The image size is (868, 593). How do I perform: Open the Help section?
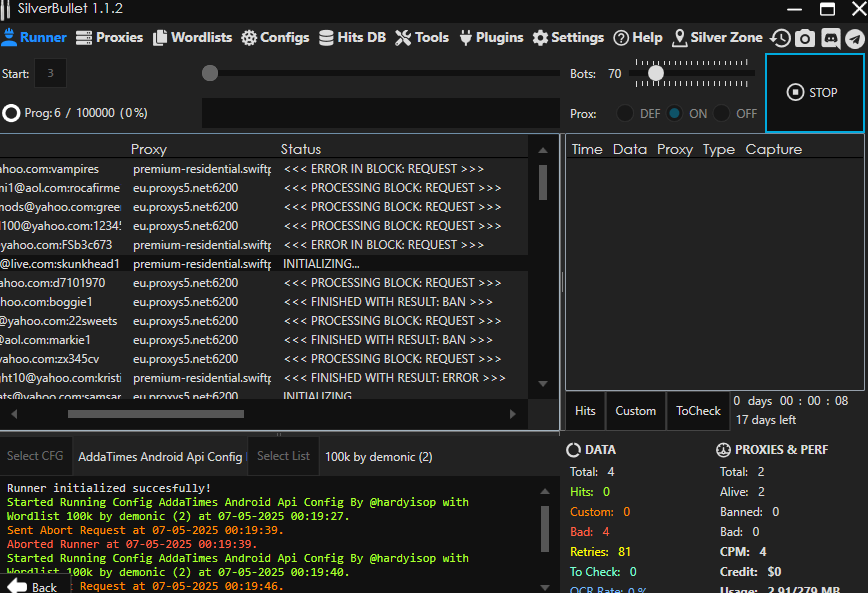coord(638,38)
